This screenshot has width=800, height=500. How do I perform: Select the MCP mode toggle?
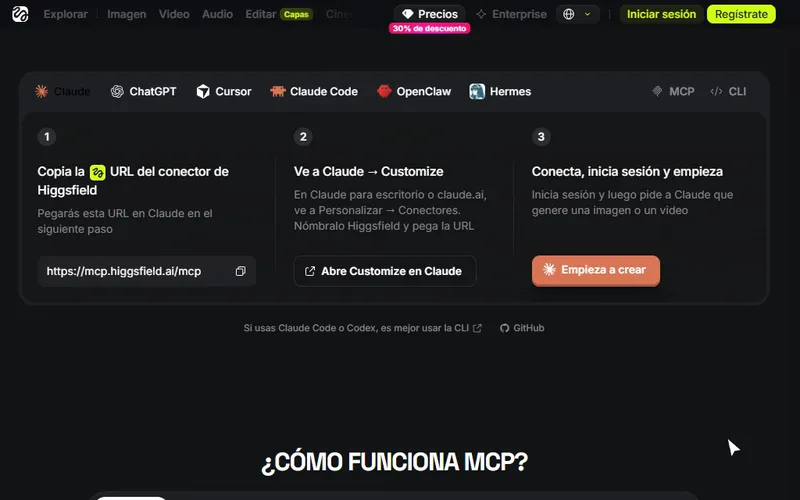tap(673, 91)
